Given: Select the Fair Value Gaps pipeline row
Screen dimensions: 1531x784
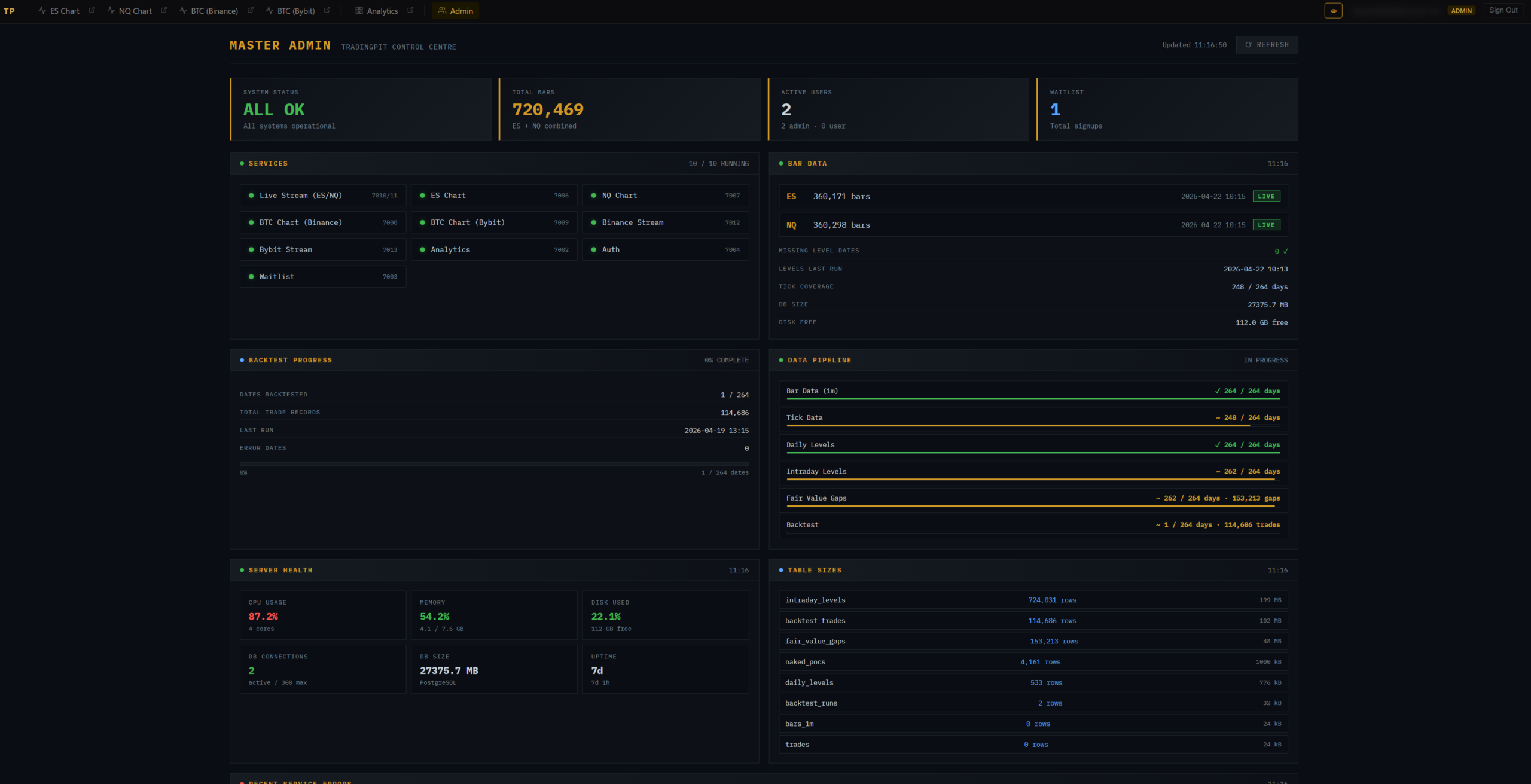Looking at the screenshot, I should (1033, 500).
